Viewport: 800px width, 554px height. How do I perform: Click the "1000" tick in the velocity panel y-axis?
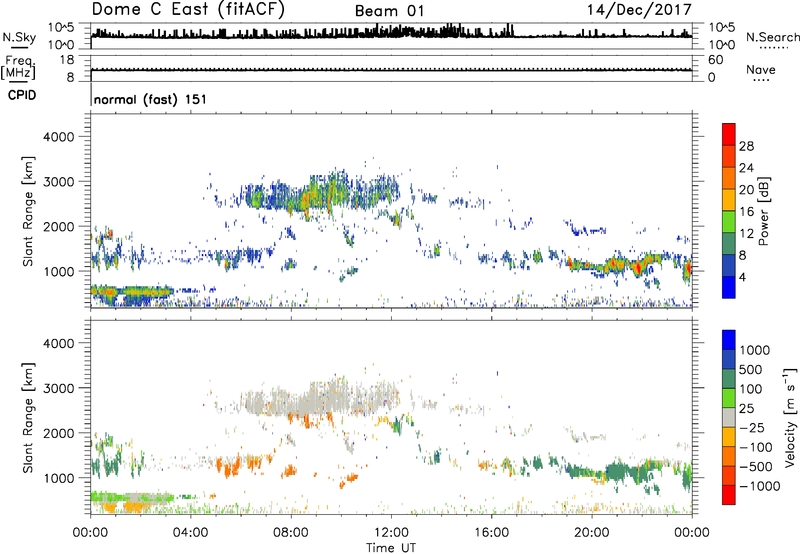(58, 478)
